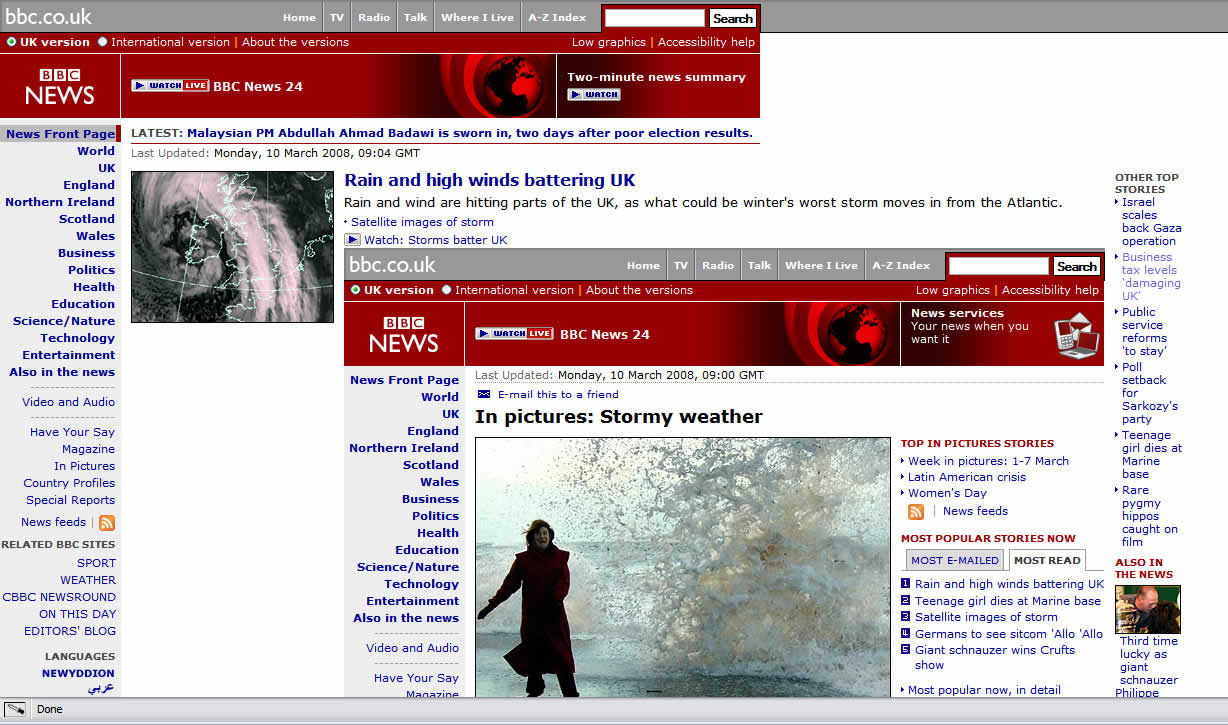Click the Watch Live icon on the In pictures page banner
Image resolution: width=1228 pixels, height=725 pixels.
point(514,334)
